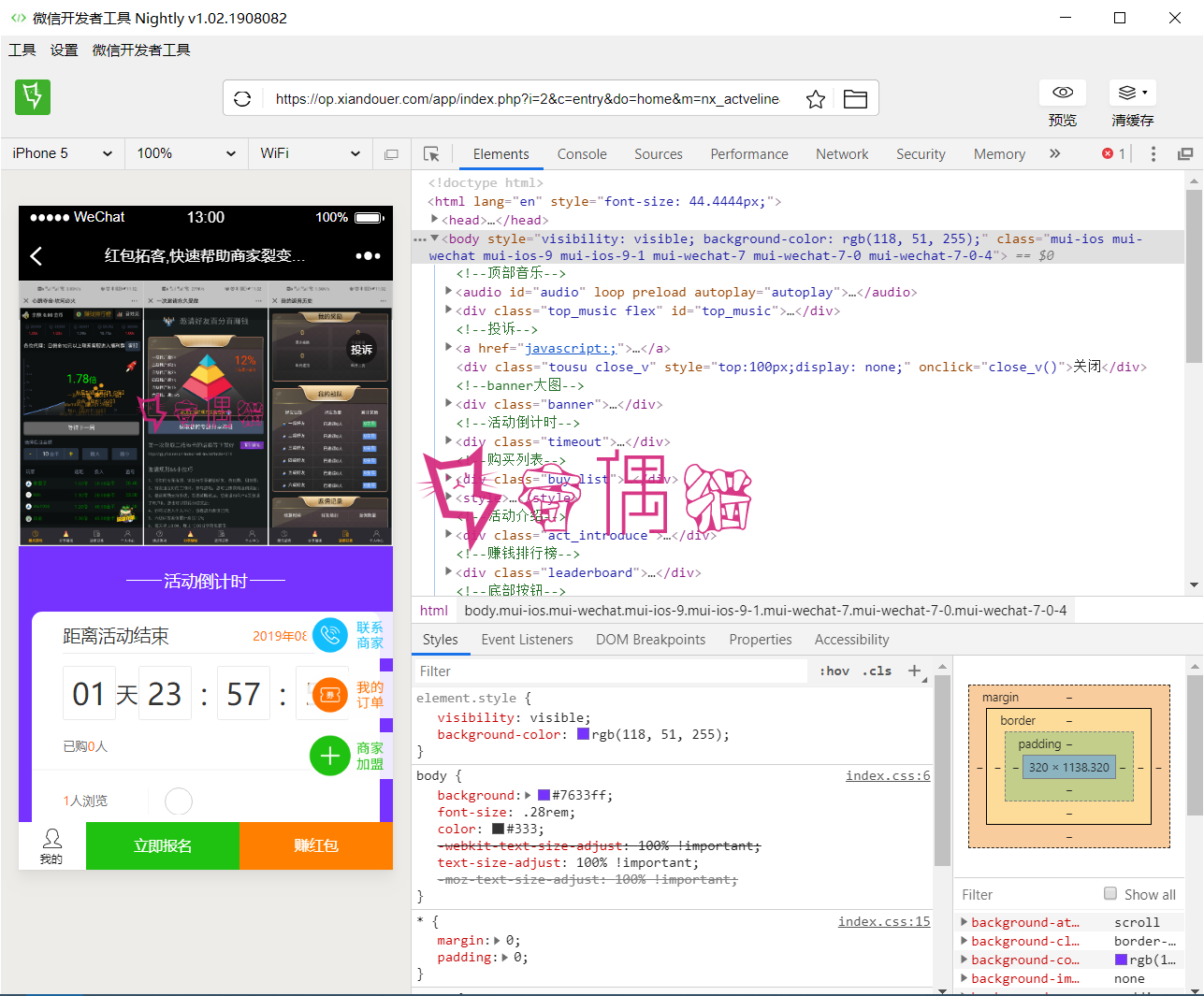Open the DOM Breakpoints tab
Viewport: 1204px width, 996px height.
tap(651, 640)
